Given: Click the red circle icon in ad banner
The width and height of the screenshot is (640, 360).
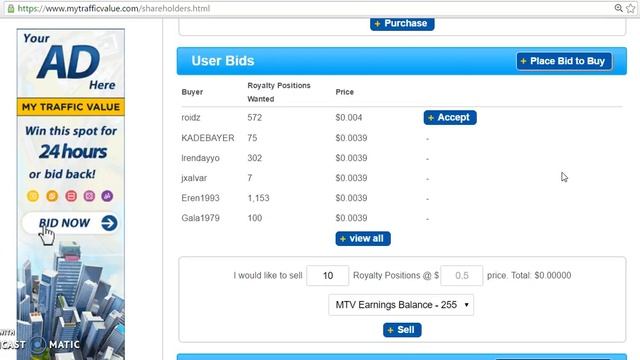Looking at the screenshot, I should (71, 196).
